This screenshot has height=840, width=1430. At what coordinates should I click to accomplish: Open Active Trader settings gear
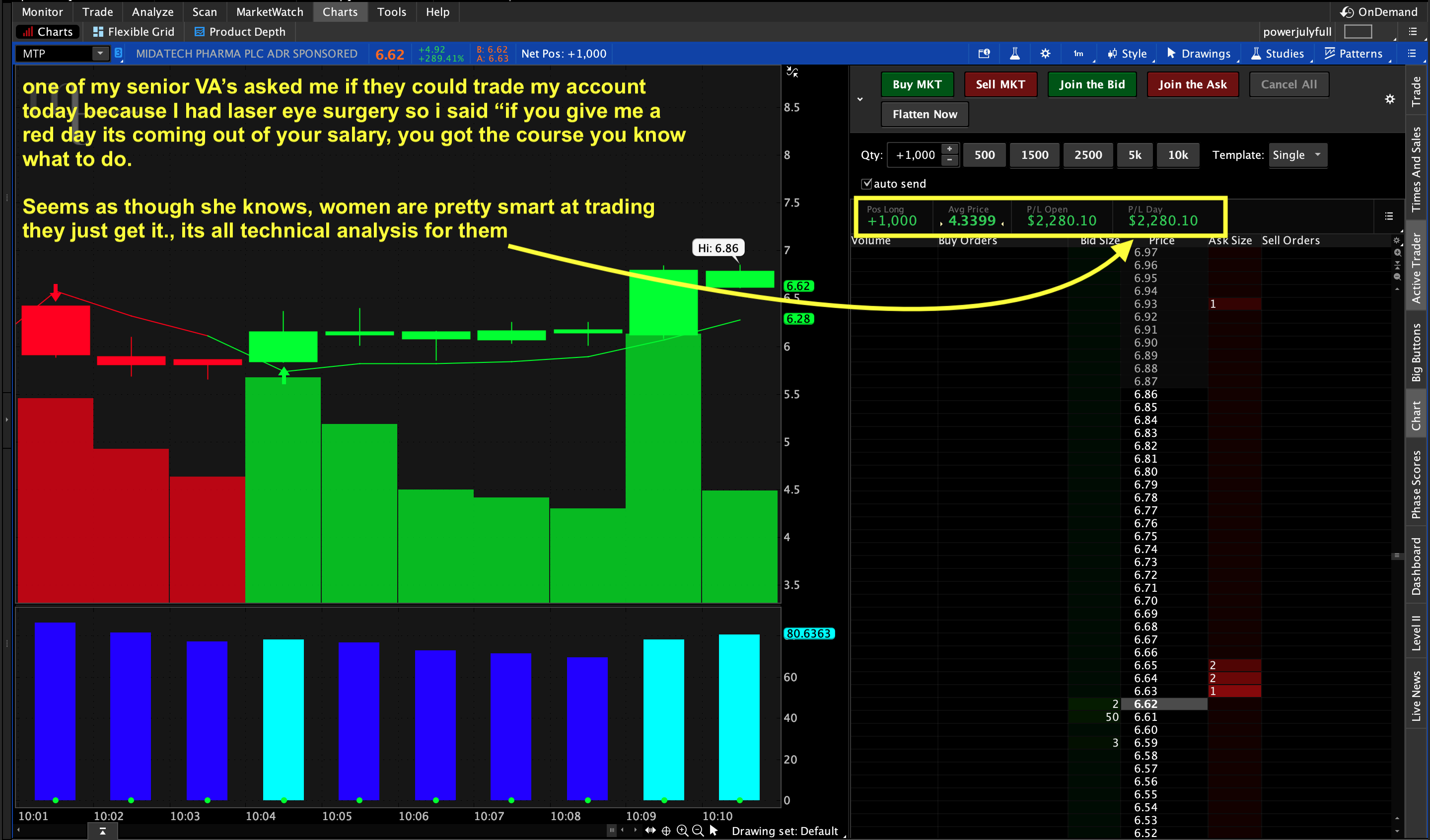(x=1389, y=99)
